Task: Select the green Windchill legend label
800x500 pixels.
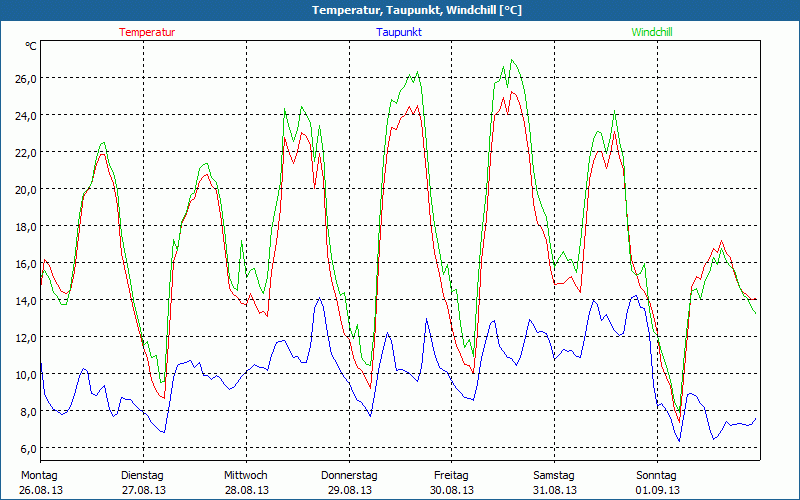Action: pyautogui.click(x=651, y=32)
